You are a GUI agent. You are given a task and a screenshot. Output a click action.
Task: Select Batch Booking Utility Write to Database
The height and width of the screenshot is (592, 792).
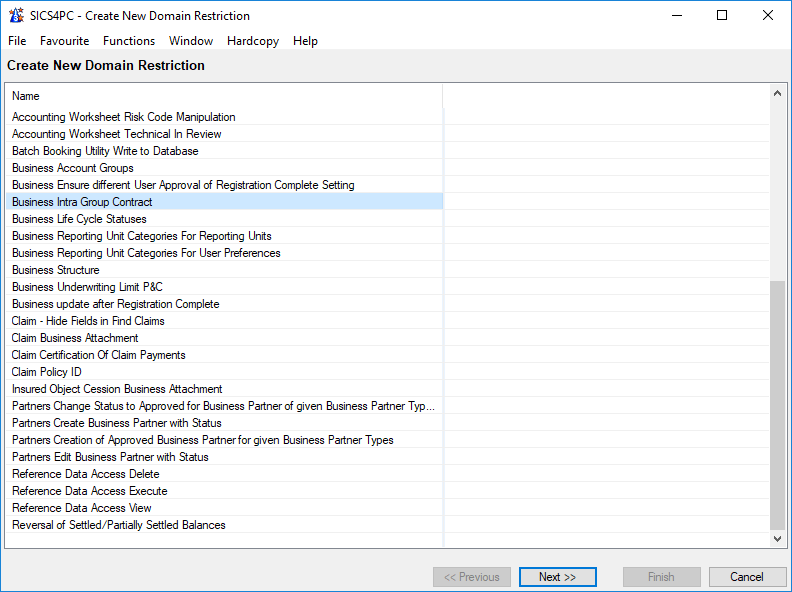tap(105, 151)
